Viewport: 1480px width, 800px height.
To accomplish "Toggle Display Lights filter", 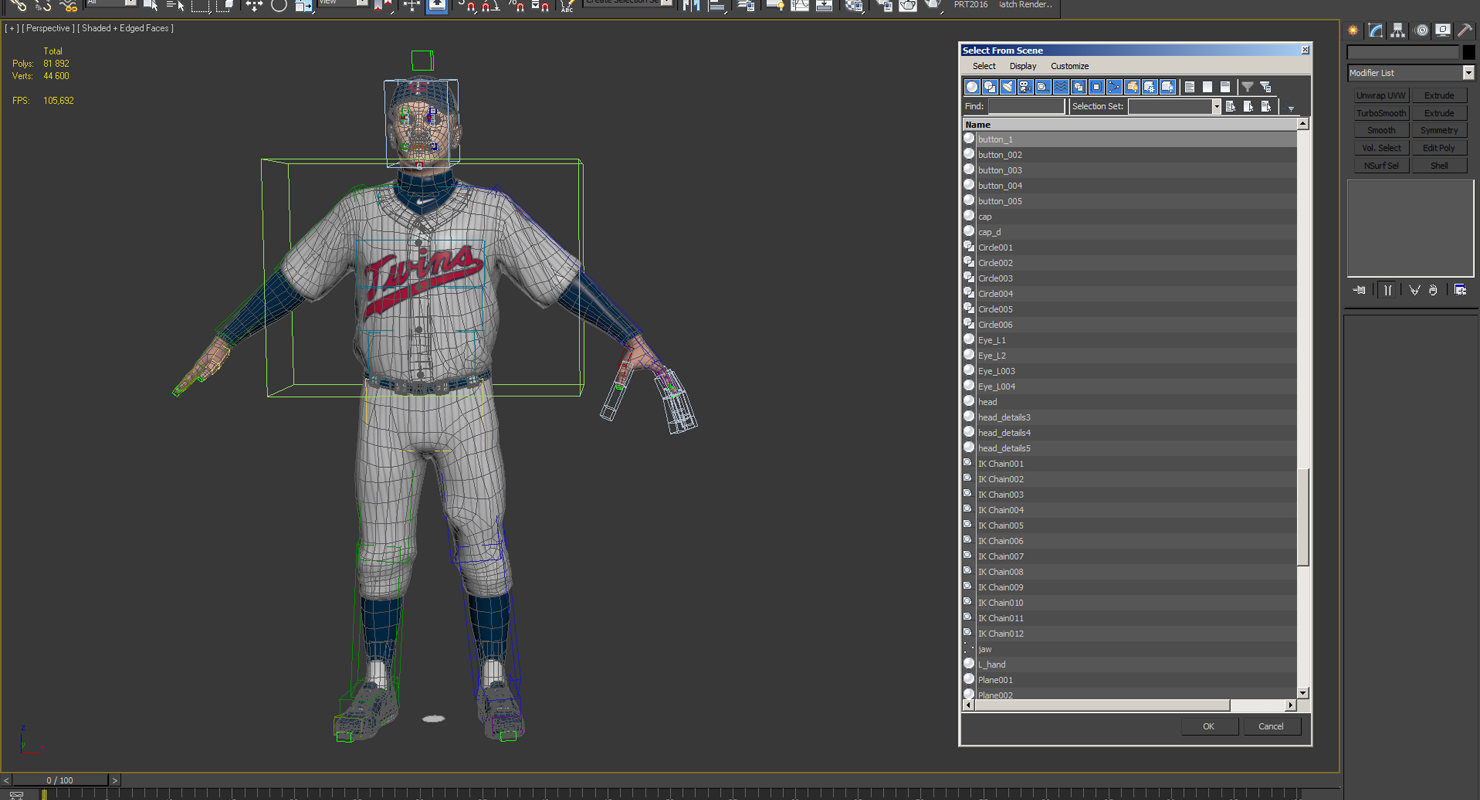I will [x=1007, y=87].
